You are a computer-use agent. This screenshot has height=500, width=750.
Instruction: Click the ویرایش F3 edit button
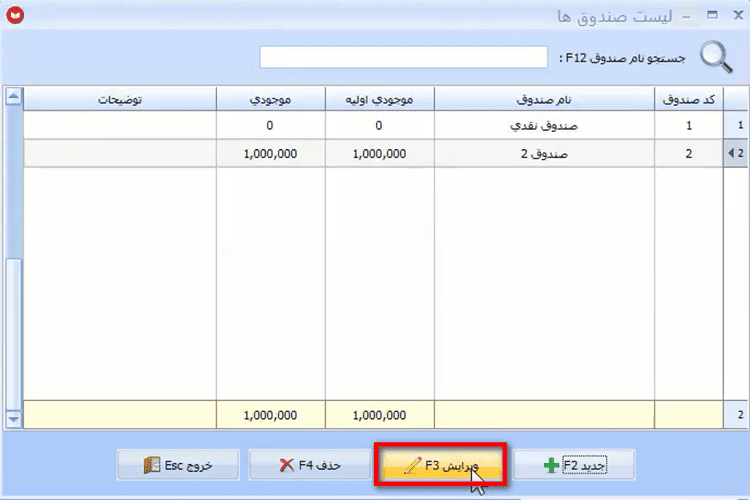pos(440,465)
